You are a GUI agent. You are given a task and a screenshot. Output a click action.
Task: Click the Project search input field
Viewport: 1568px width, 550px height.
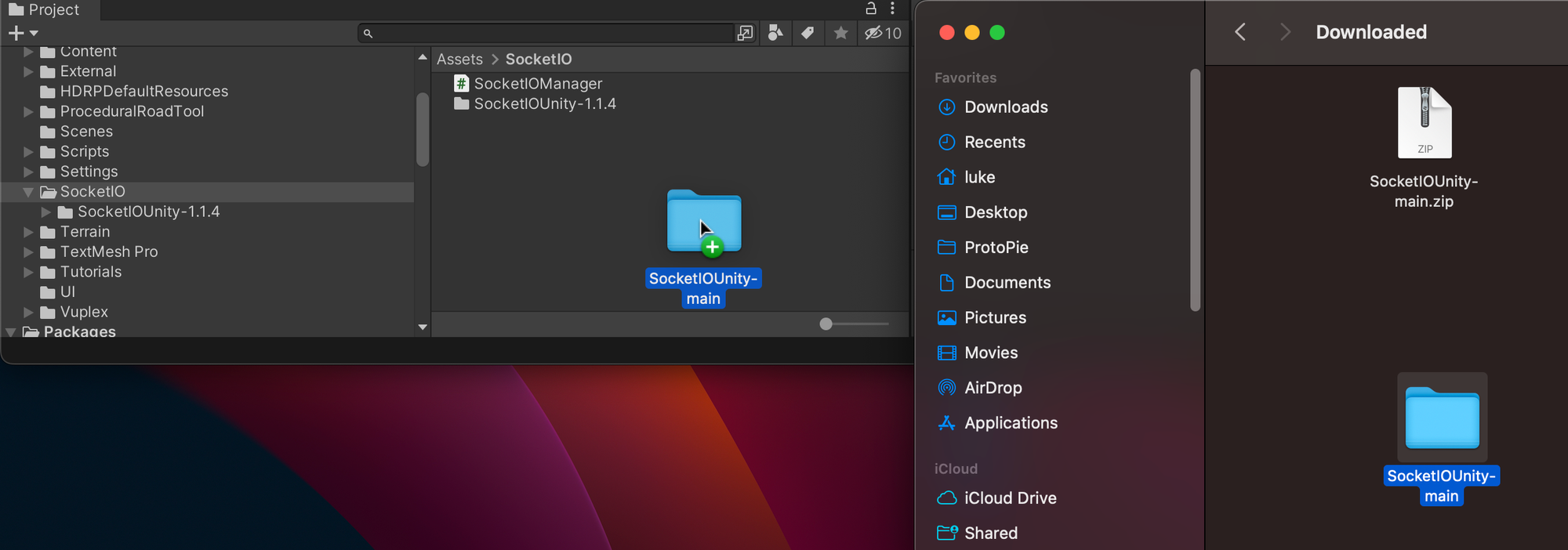coord(549,33)
